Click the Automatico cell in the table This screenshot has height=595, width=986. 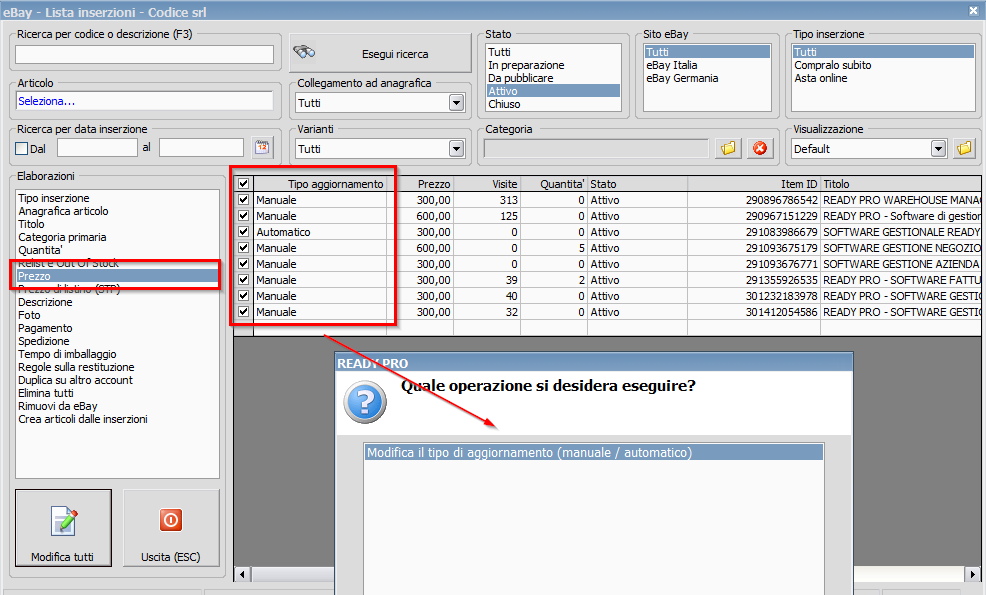[320, 231]
